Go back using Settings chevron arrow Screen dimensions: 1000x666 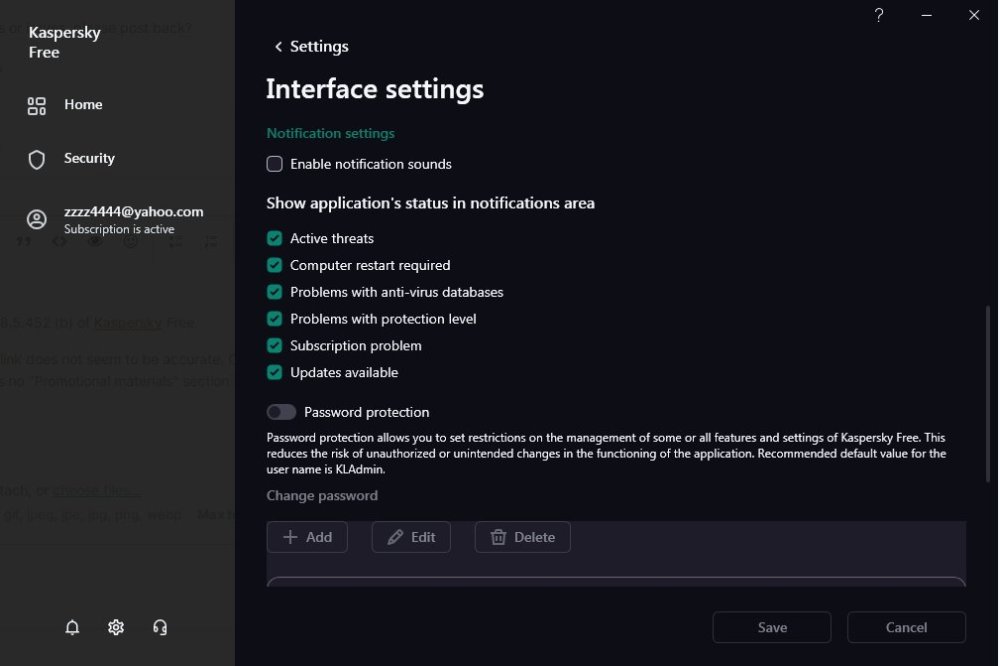278,47
